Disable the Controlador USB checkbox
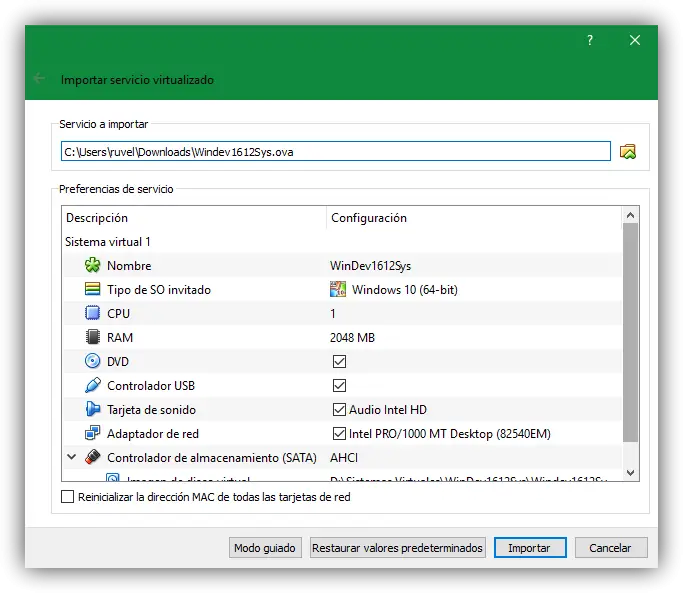 pos(339,386)
